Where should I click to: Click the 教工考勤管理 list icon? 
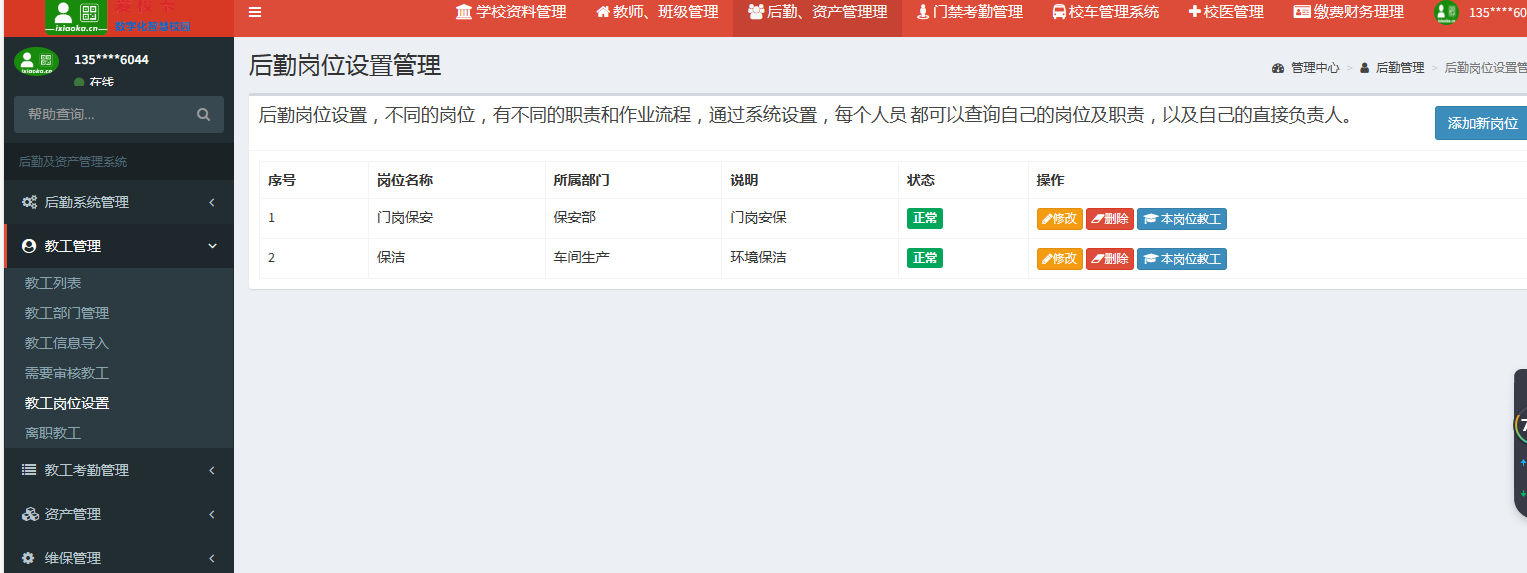[28, 470]
